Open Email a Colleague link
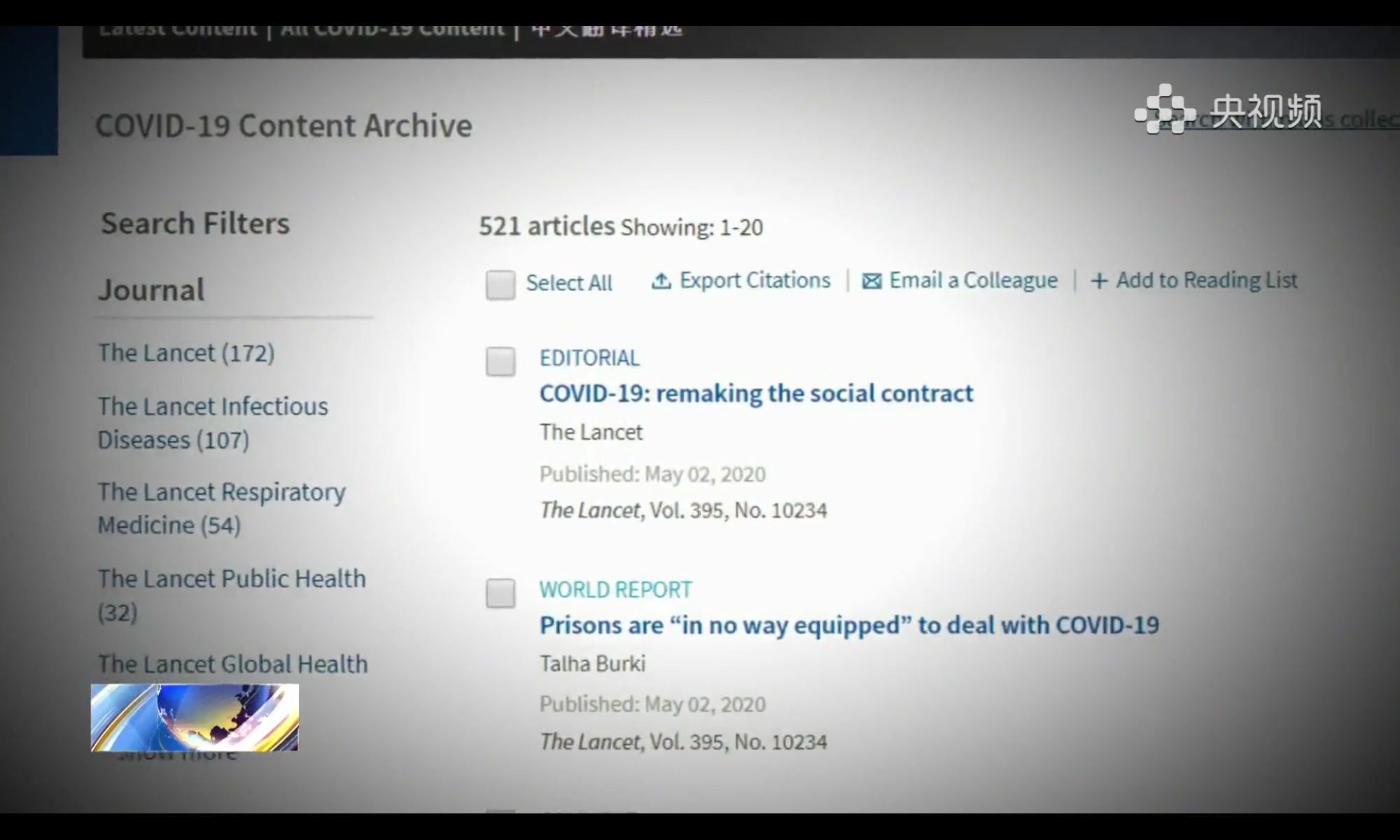This screenshot has width=1400, height=840. pos(973,281)
